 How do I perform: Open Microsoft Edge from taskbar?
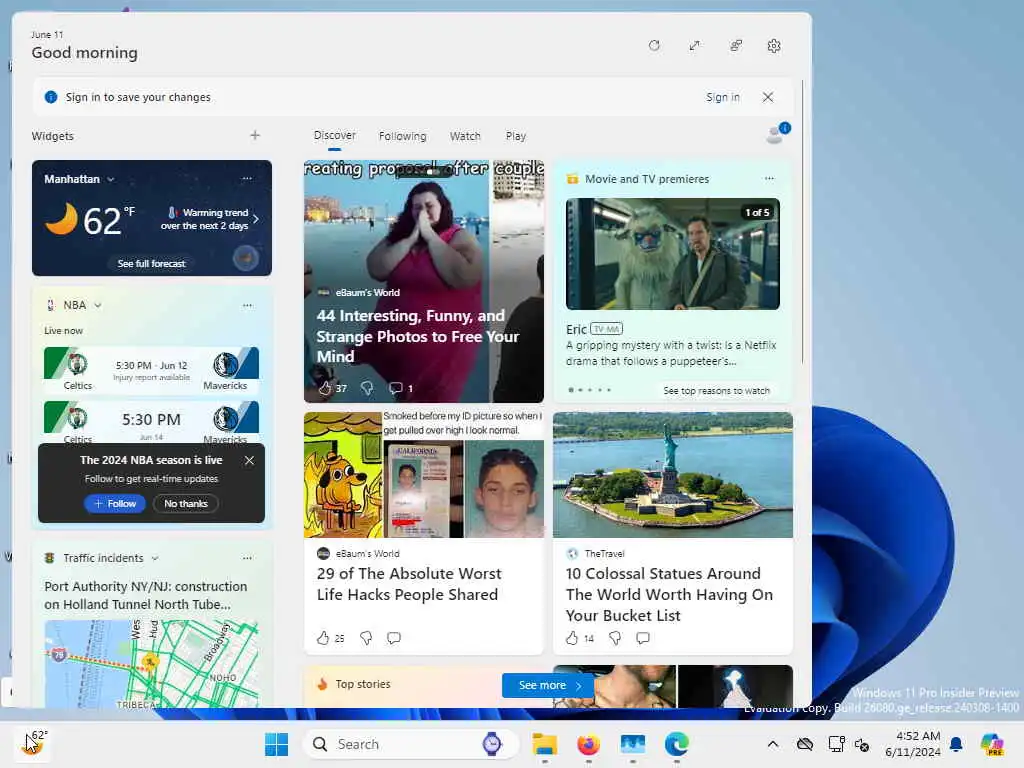coord(677,744)
